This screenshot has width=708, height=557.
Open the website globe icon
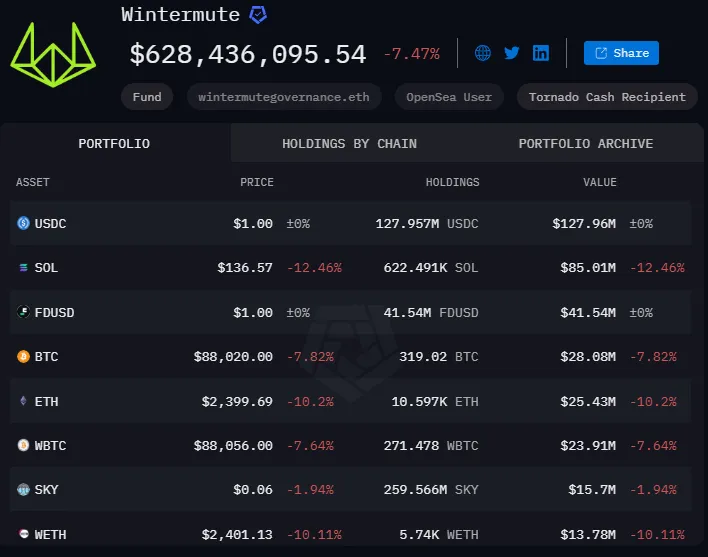click(x=483, y=53)
